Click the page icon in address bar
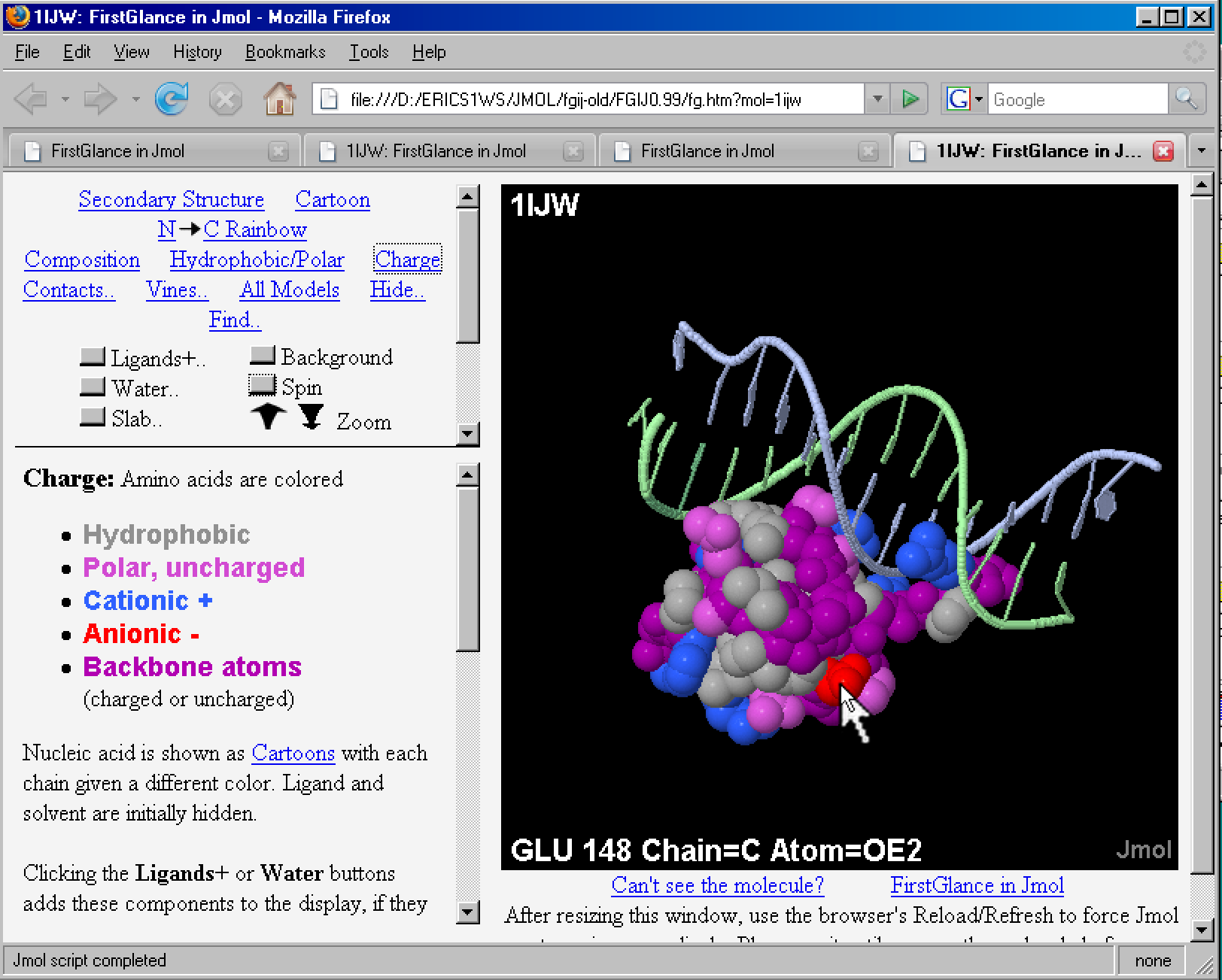 329,99
